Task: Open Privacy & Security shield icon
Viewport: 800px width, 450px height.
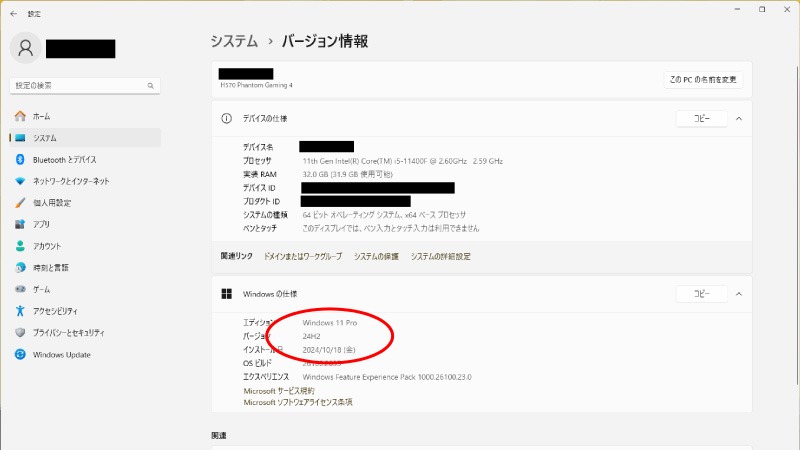Action: [19, 333]
